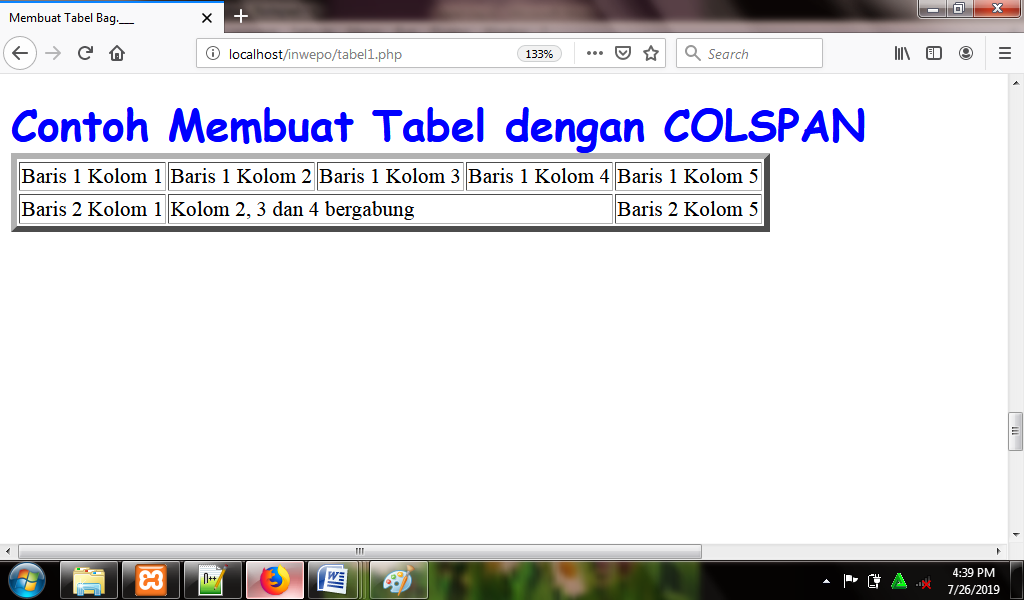This screenshot has width=1024, height=600.
Task: Switch to the Membuat Tabel tab
Action: 100,17
